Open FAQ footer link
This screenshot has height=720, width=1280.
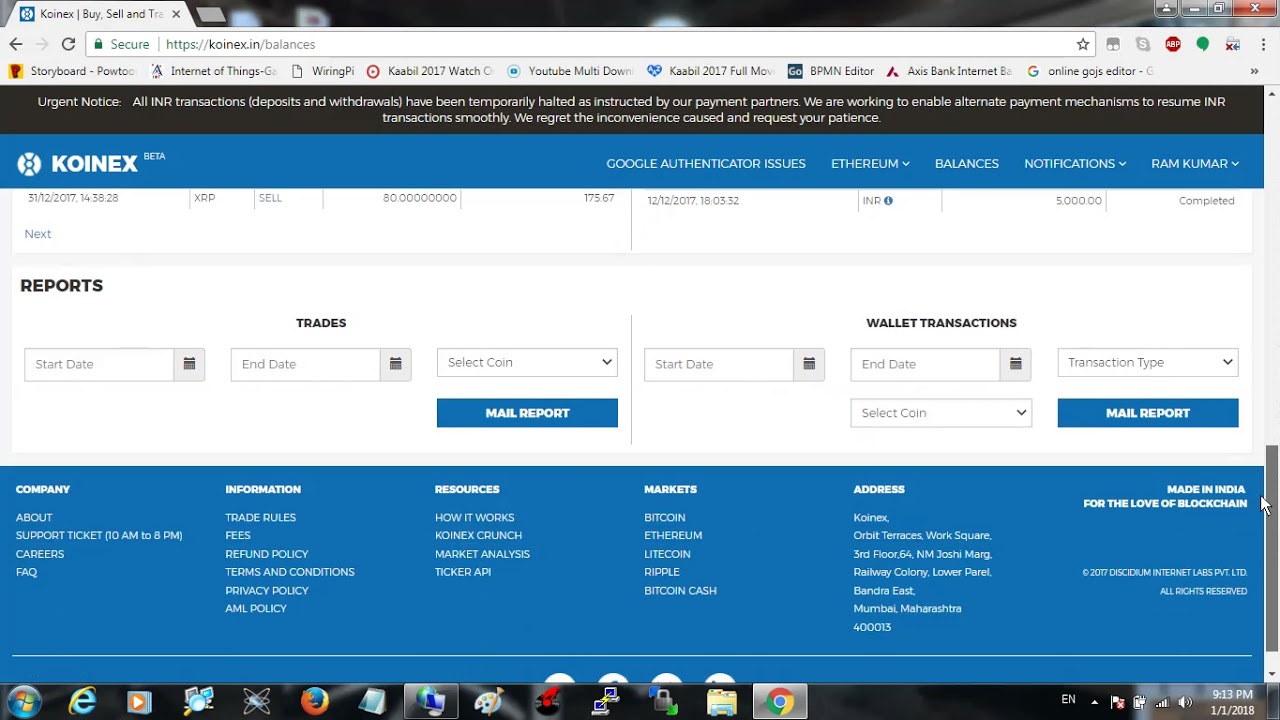click(x=26, y=572)
